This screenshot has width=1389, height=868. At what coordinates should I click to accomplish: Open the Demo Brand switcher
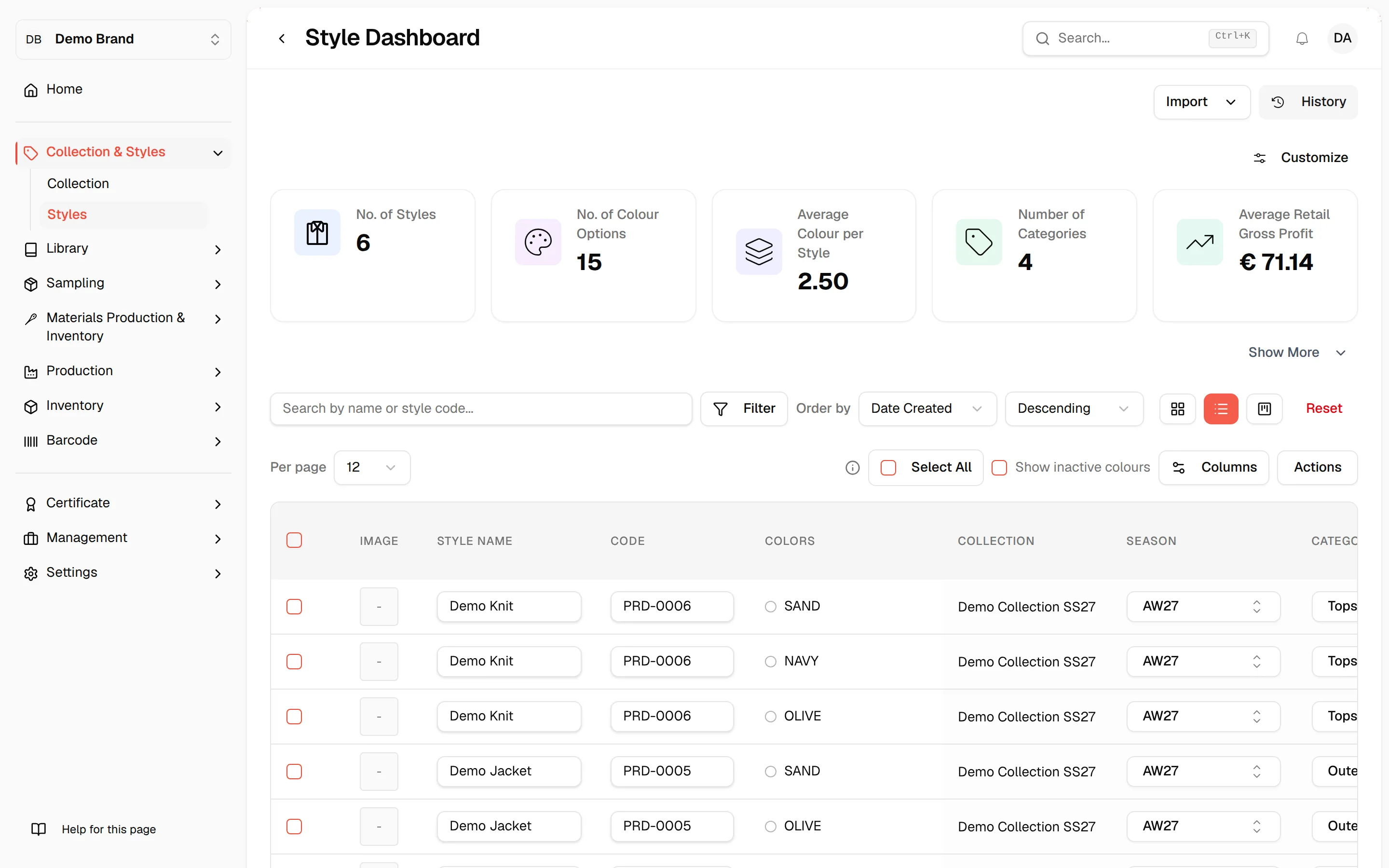[123, 39]
